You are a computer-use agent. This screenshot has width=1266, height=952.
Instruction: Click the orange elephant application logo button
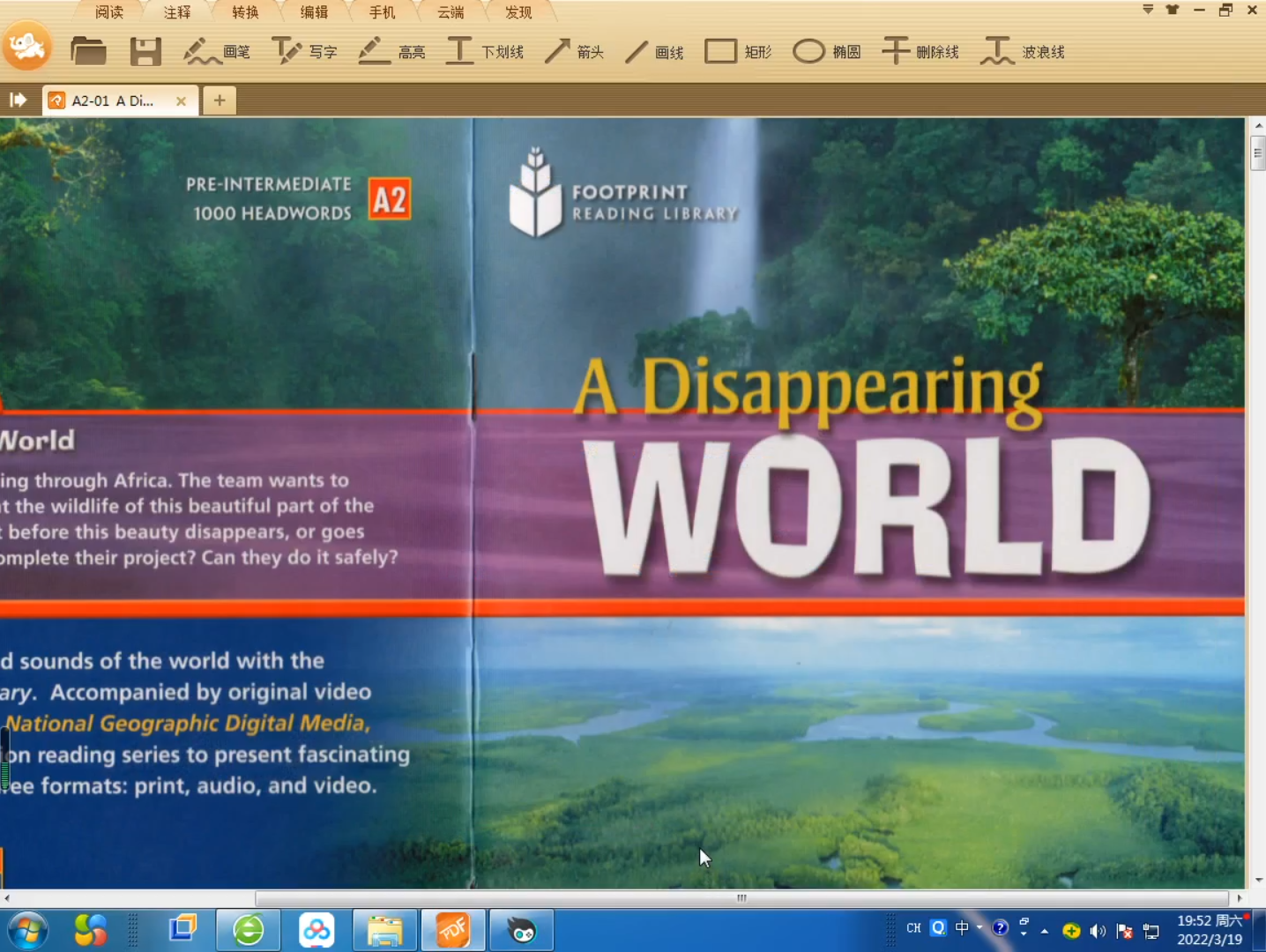[27, 47]
